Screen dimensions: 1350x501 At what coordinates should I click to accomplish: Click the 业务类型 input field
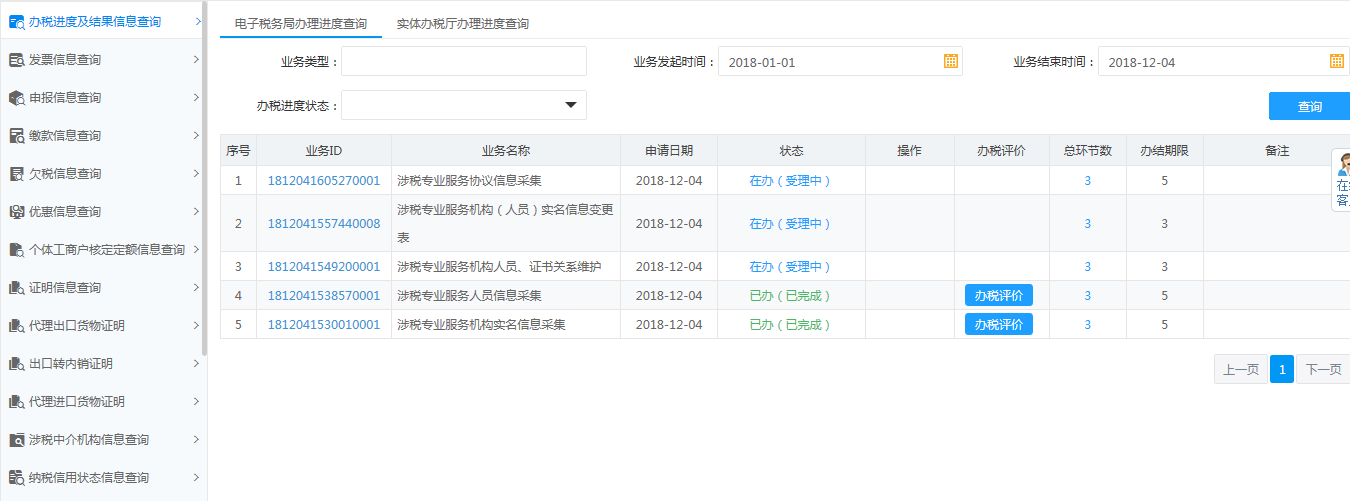pyautogui.click(x=464, y=61)
